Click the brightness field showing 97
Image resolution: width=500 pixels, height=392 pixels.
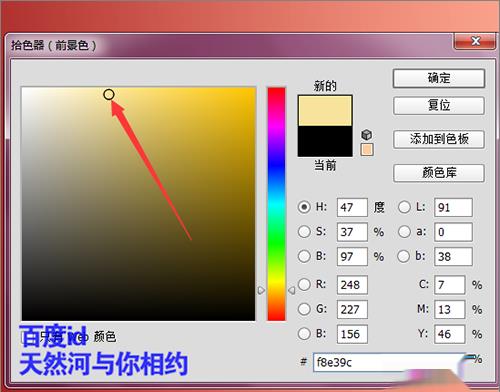[352, 256]
